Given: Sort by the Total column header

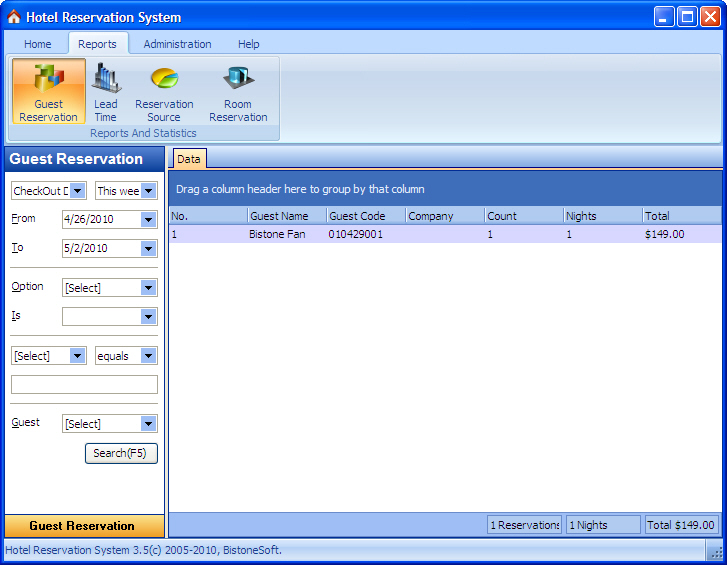Looking at the screenshot, I should pyautogui.click(x=682, y=216).
